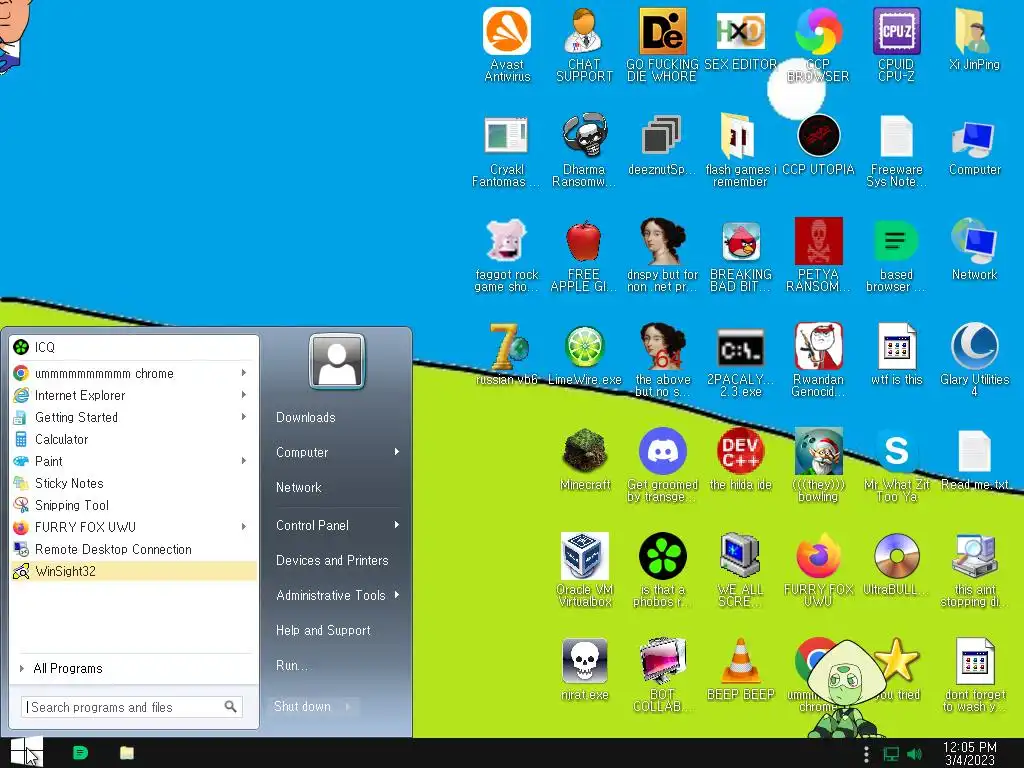Click the magnifier icon in search box
1024x768 pixels.
coord(231,707)
